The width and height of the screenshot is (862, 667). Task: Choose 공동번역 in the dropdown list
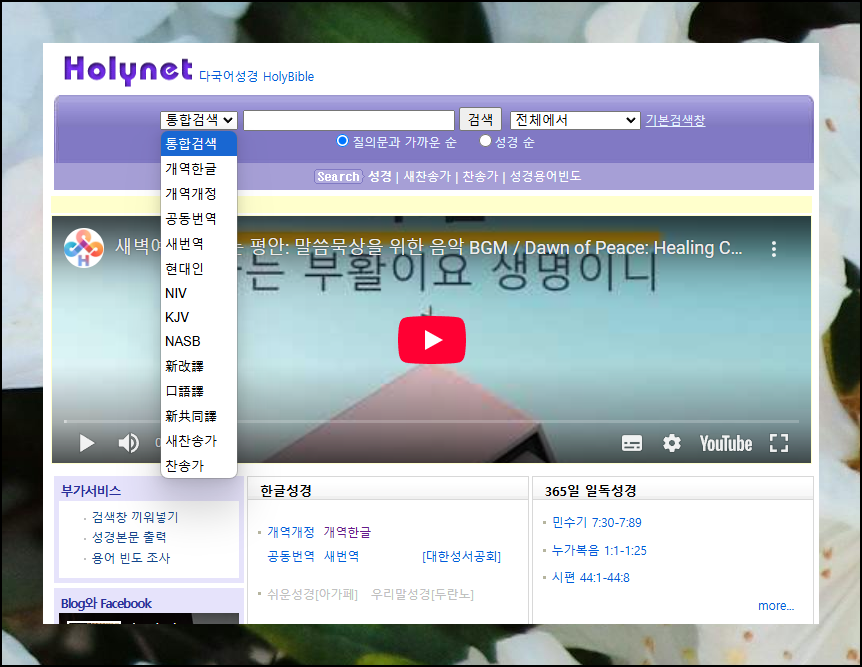pos(199,219)
